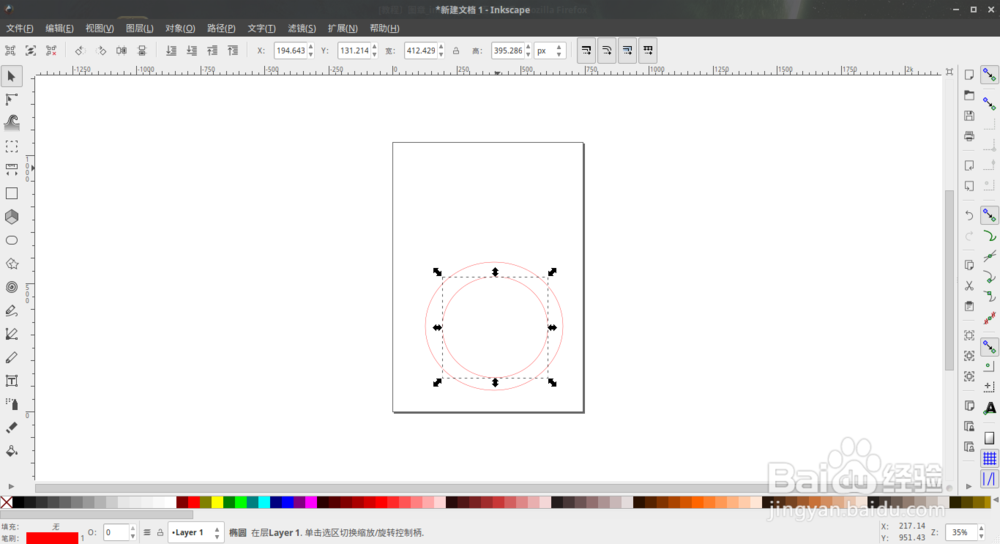Toggle scale rounded corners option
1000x544 pixels.
tap(607, 50)
